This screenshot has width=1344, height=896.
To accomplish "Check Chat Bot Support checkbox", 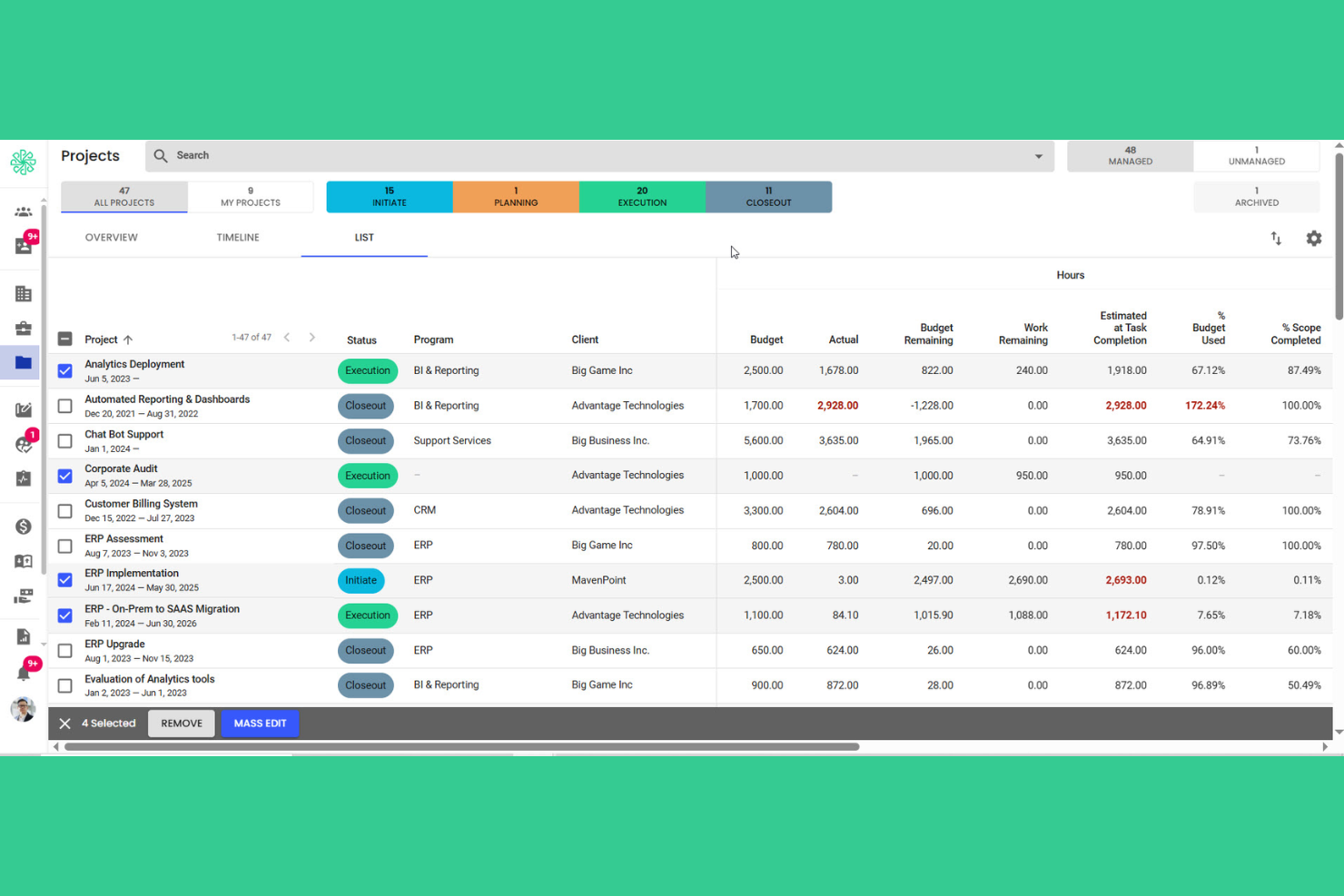I will tap(64, 441).
